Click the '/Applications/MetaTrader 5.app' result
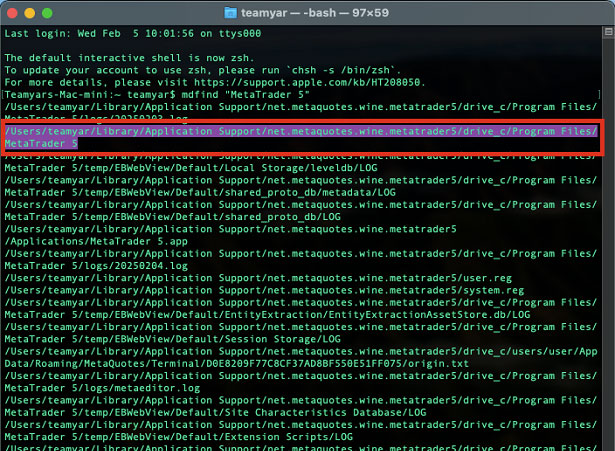Screen dimensions: 615x451 (96, 241)
